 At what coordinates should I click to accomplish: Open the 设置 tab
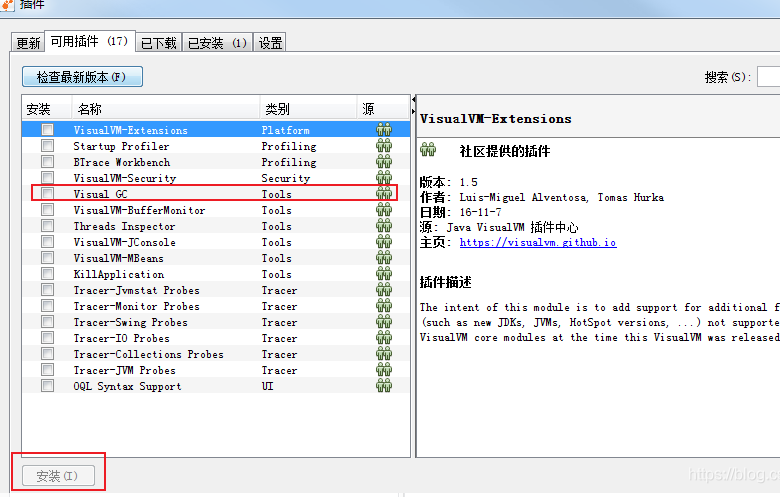(x=270, y=43)
